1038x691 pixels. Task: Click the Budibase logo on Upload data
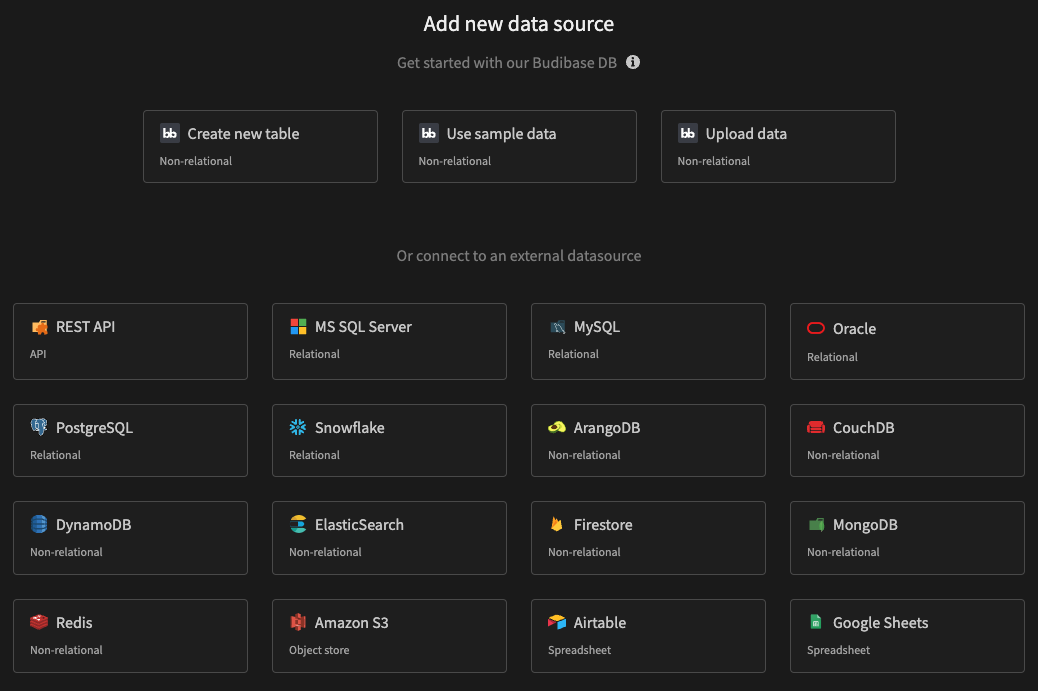tap(688, 133)
